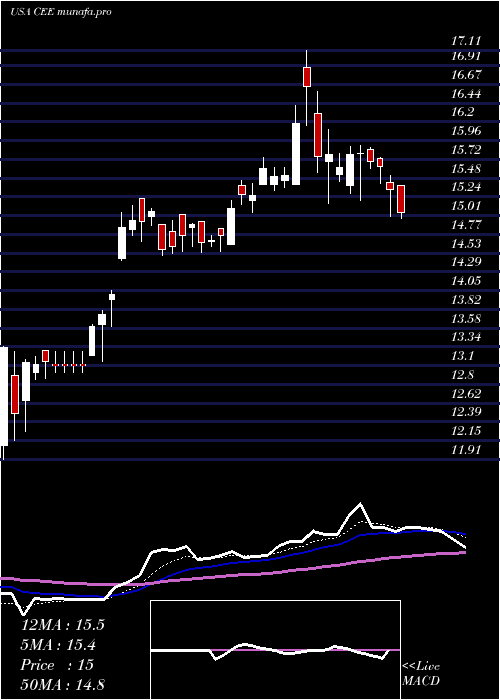Click the 12.39 price level label
500x700 pixels.
[466, 412]
